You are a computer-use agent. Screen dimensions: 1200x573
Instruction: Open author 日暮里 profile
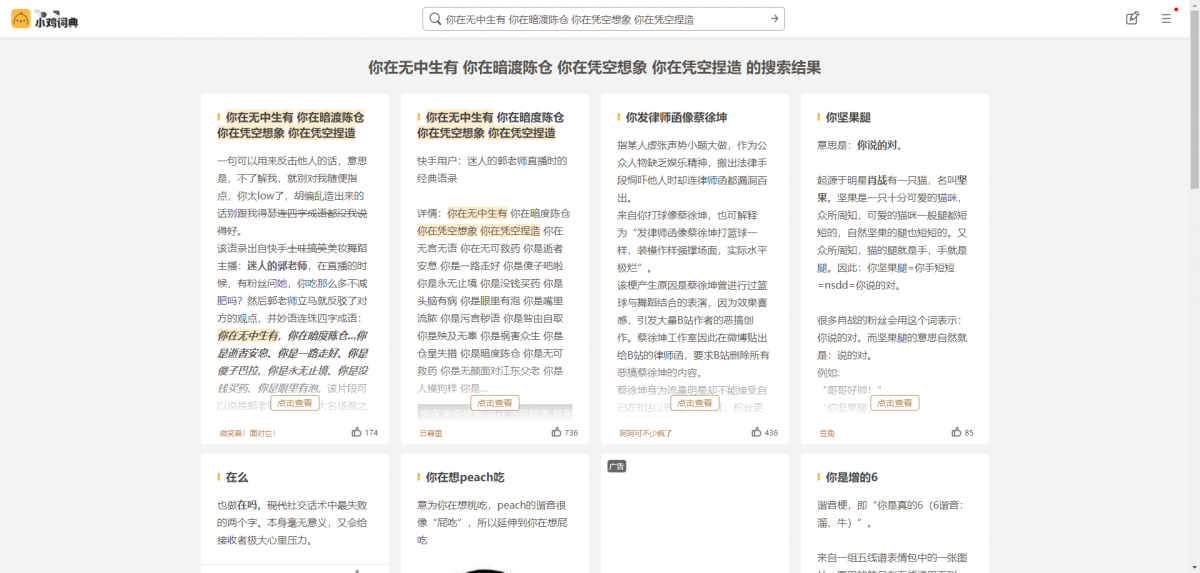(431, 433)
